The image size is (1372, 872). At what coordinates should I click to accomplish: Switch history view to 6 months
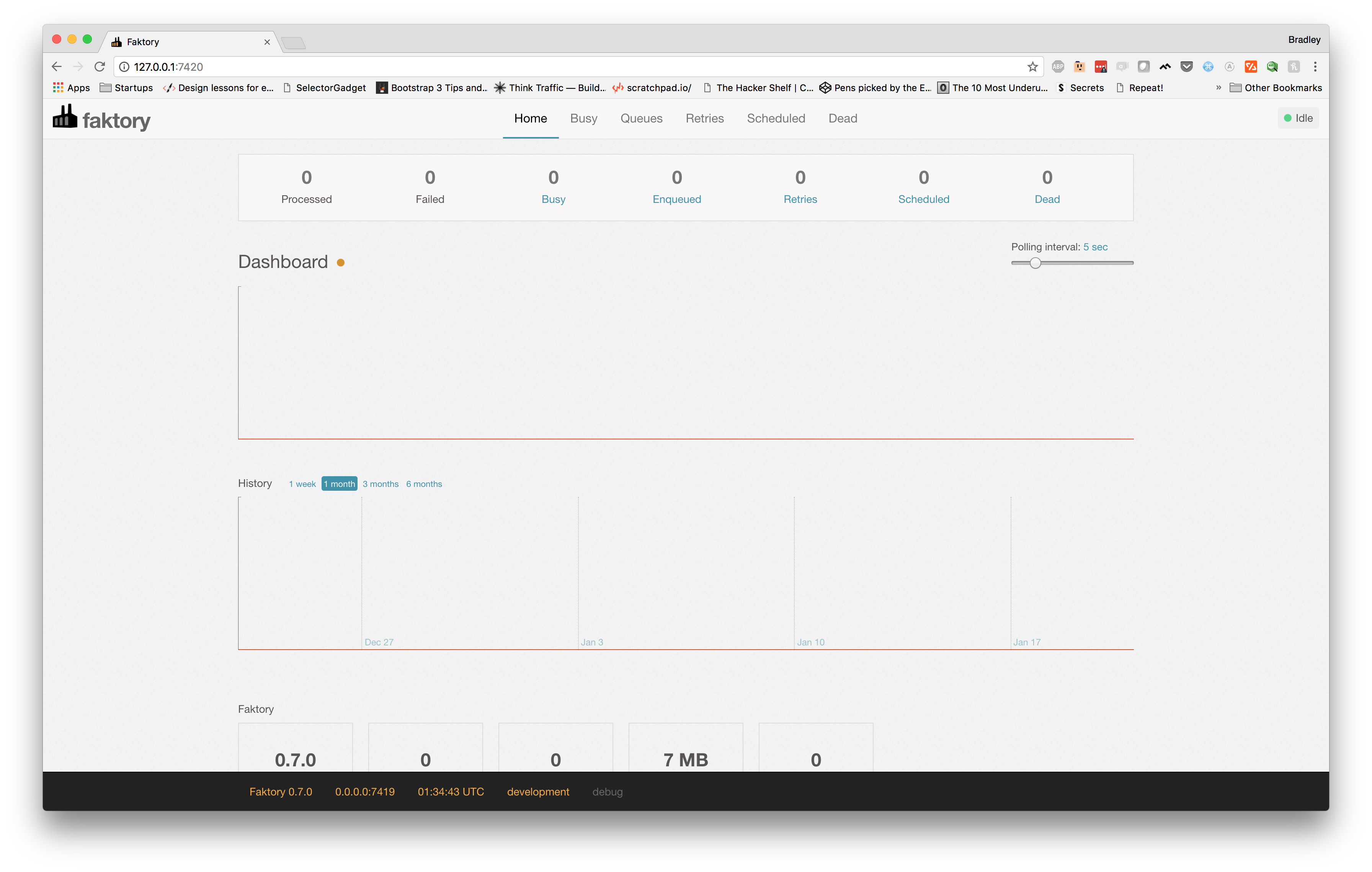click(x=424, y=483)
